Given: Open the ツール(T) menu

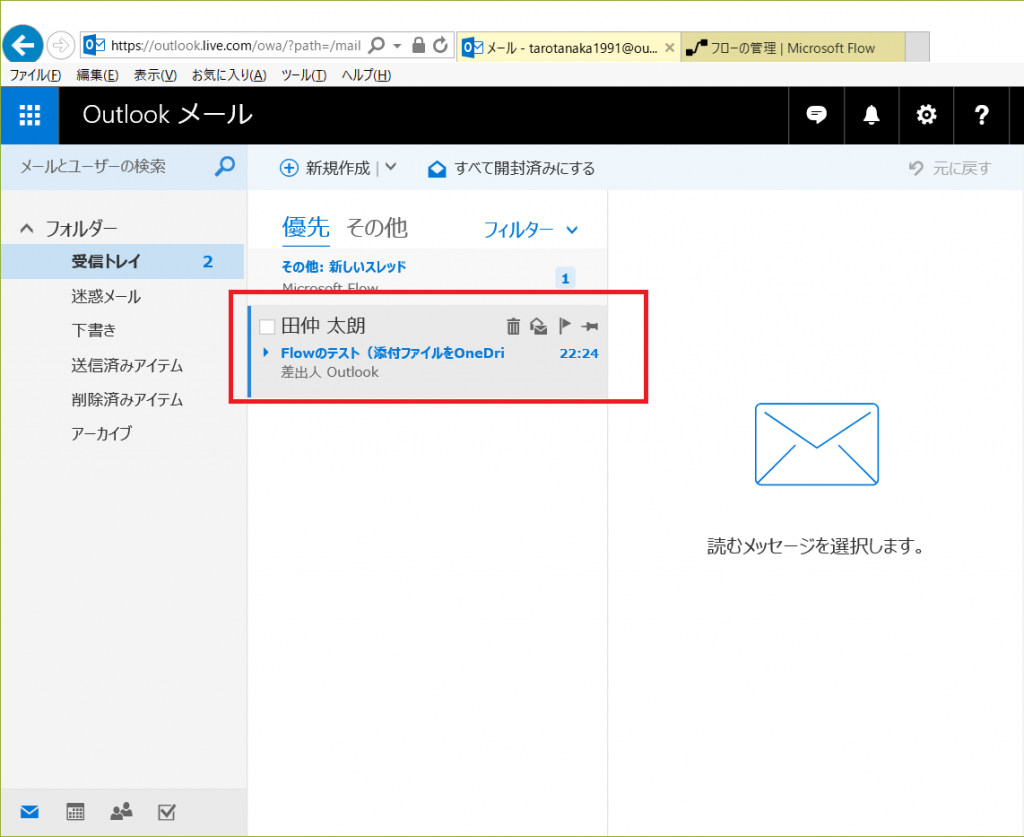Looking at the screenshot, I should coord(304,75).
